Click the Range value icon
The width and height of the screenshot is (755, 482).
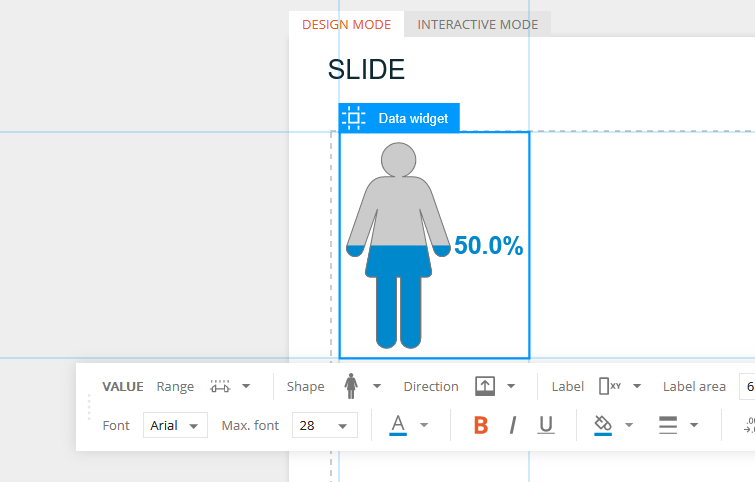click(220, 386)
